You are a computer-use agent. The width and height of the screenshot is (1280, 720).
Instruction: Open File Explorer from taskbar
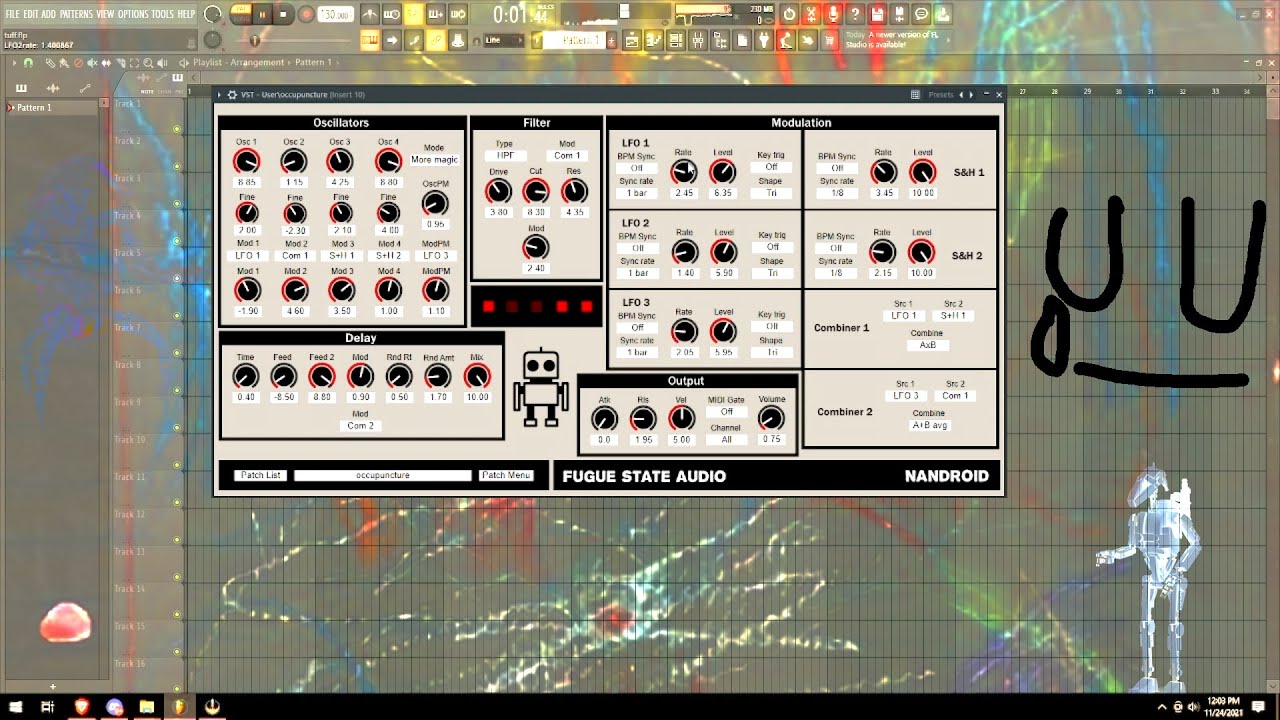tap(147, 706)
